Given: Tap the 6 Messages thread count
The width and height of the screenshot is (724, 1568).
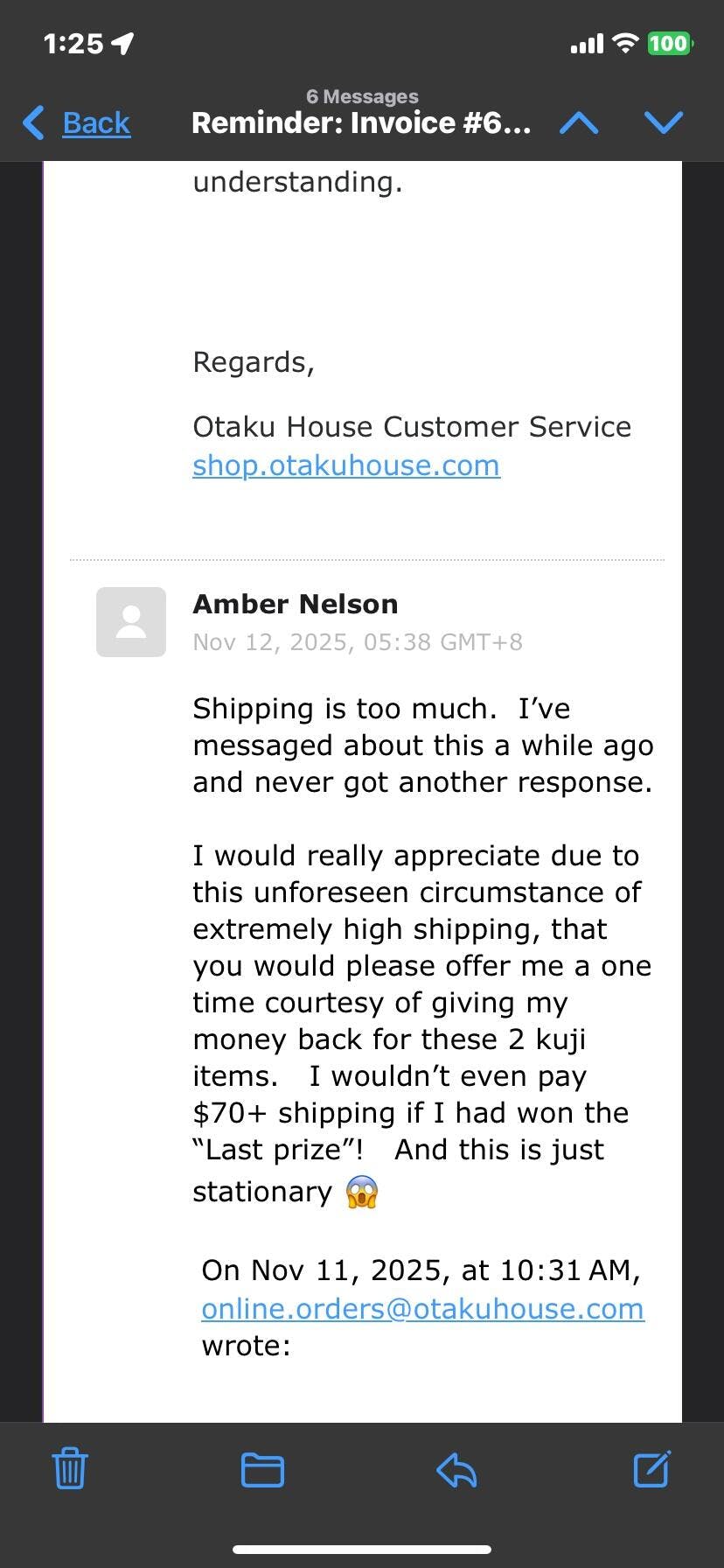Looking at the screenshot, I should (x=362, y=96).
